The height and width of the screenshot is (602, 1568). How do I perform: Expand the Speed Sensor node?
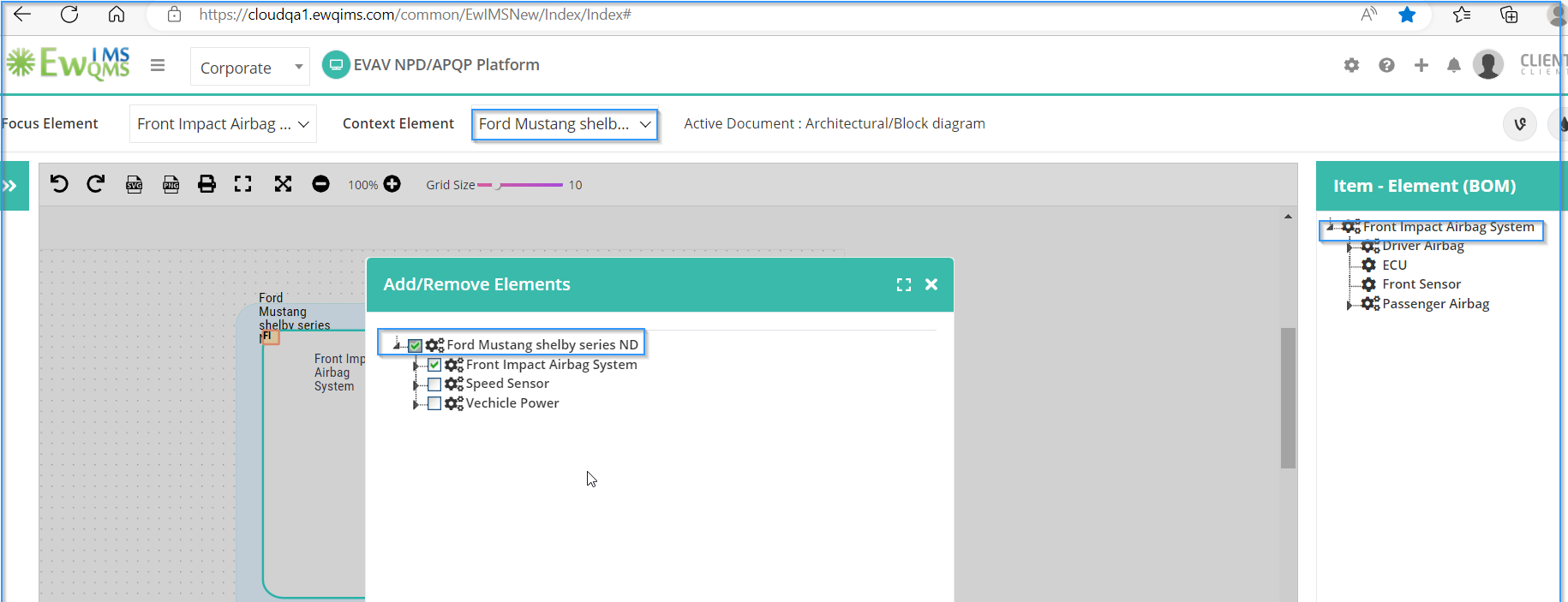click(416, 384)
